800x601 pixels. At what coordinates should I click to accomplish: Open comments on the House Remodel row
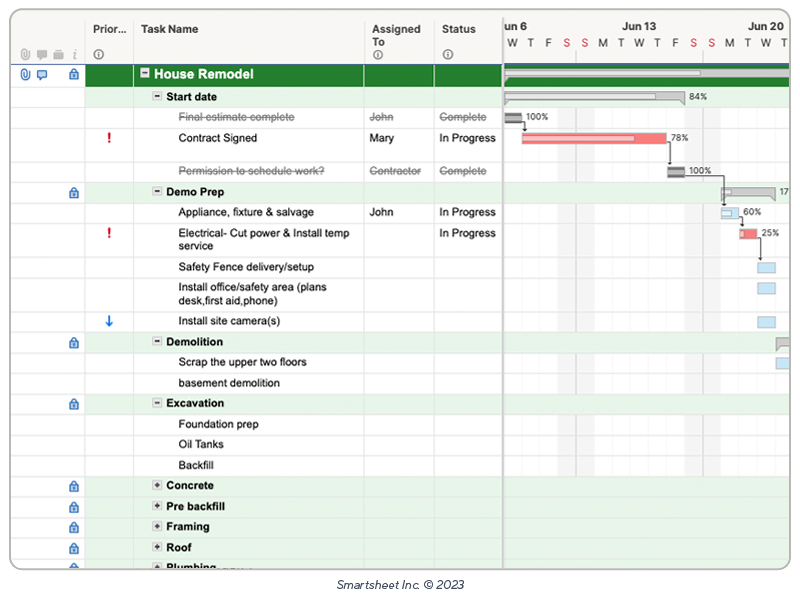coord(41,74)
